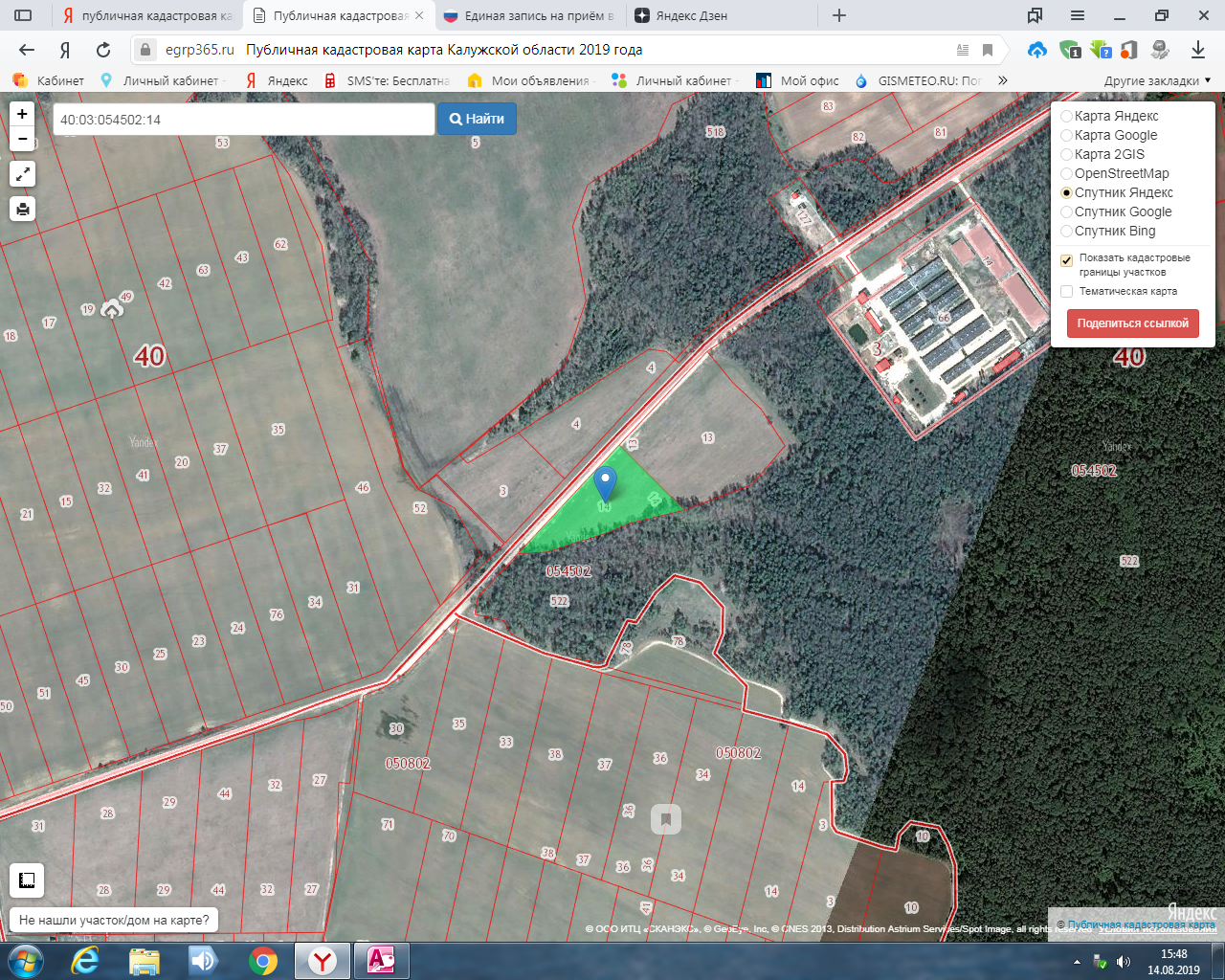Open the Мои объявления bookmark
1225x980 pixels.
[529, 80]
